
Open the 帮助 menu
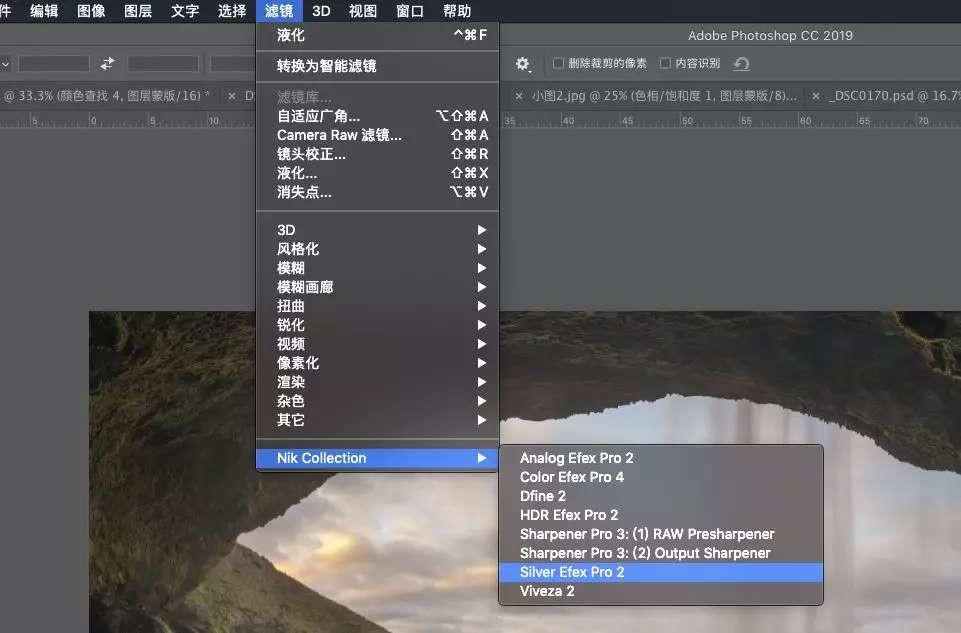click(x=456, y=11)
